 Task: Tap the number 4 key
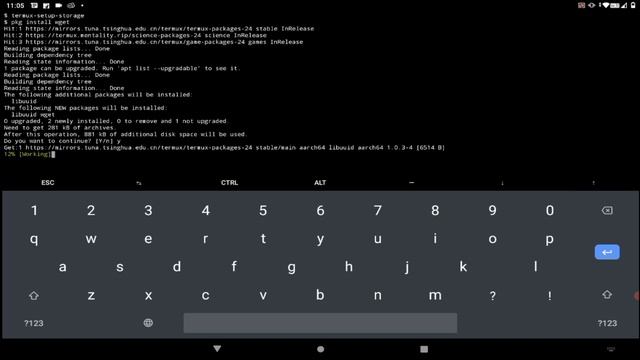pyautogui.click(x=206, y=210)
